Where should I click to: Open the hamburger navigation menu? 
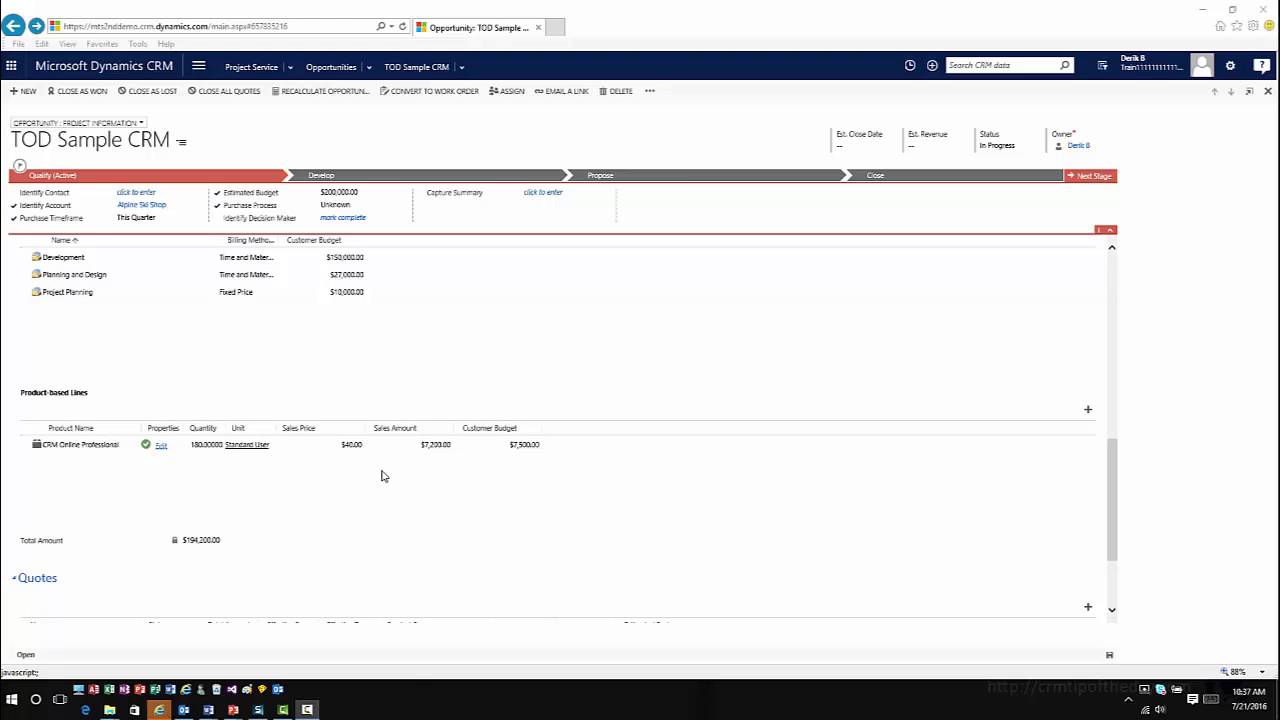click(198, 66)
